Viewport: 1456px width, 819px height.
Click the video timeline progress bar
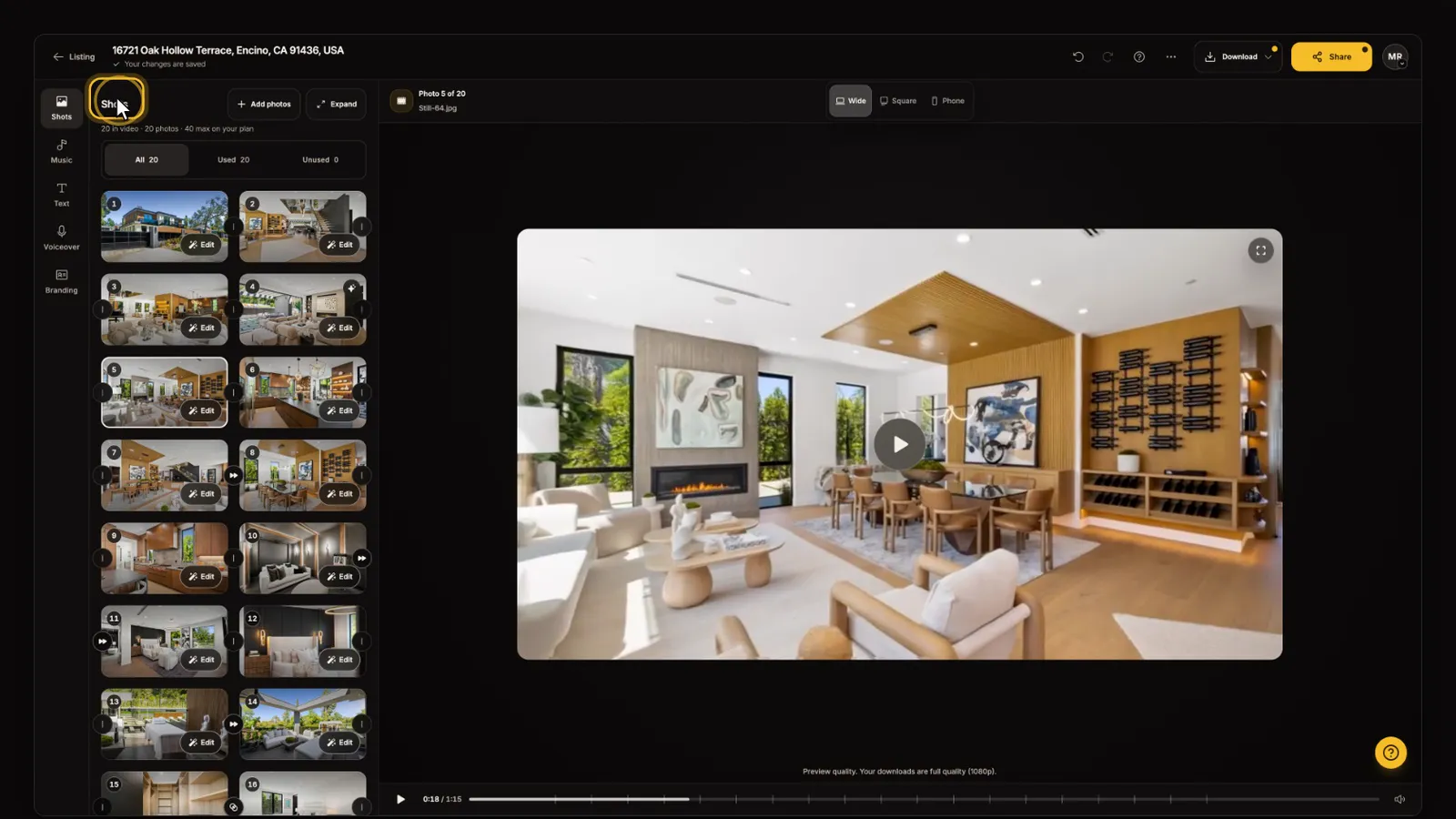[x=924, y=799]
